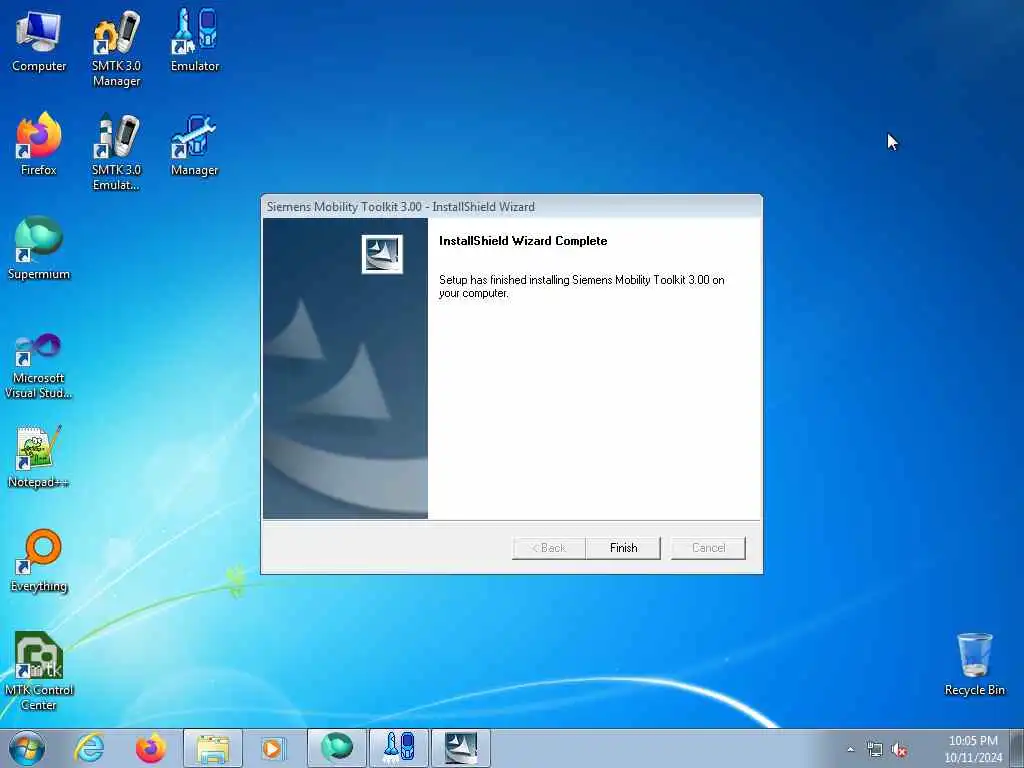The height and width of the screenshot is (768, 1024).
Task: Select the Everything search desktop shortcut
Action: pos(39,560)
